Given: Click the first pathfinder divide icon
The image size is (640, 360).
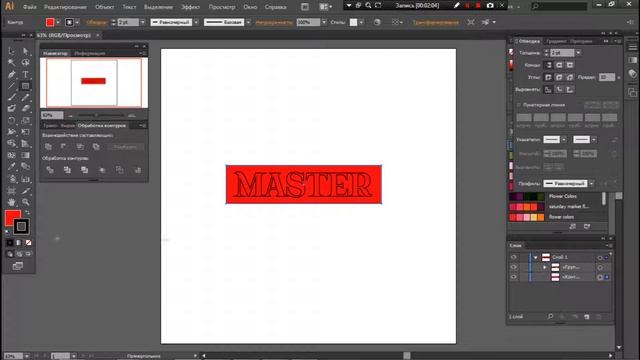Looking at the screenshot, I should point(50,170).
